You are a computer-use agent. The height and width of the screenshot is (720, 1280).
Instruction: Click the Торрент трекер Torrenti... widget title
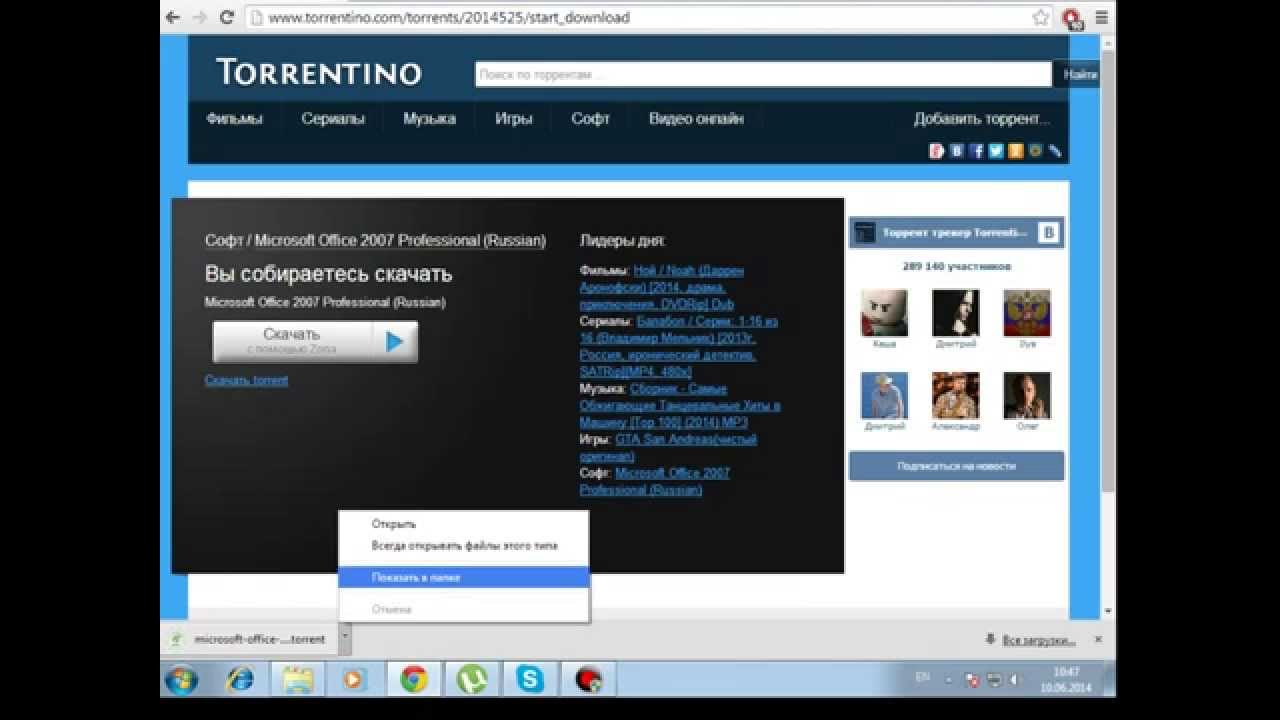pos(954,233)
